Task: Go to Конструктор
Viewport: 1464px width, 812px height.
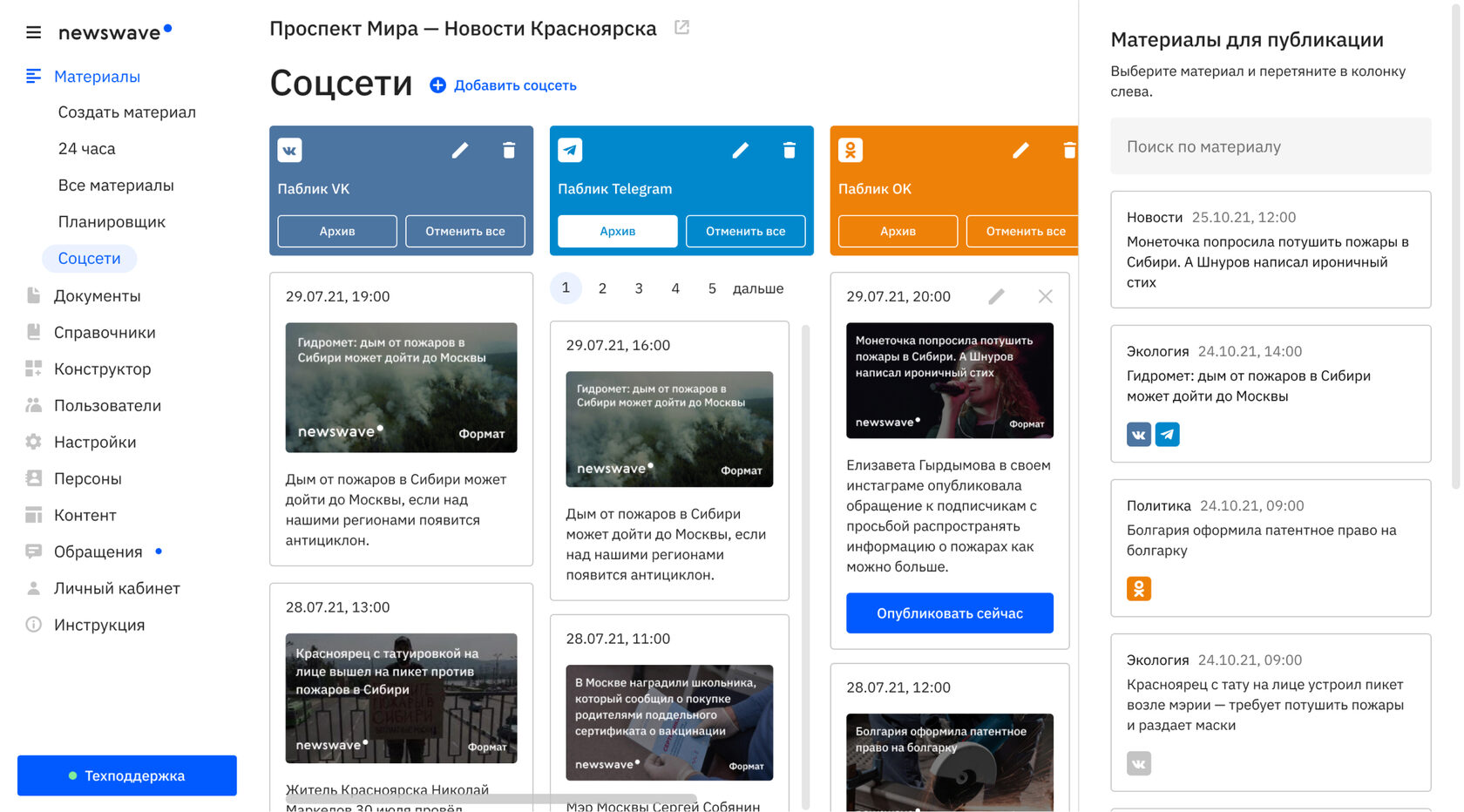Action: pos(102,369)
